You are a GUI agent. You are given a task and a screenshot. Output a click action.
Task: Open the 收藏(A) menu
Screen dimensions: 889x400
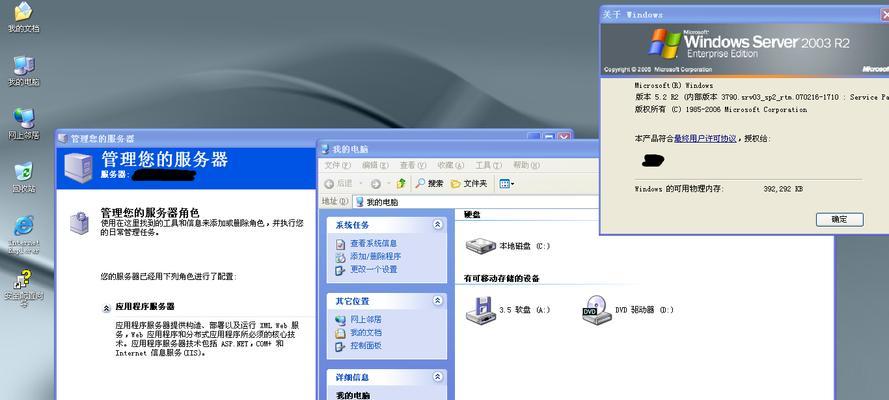(x=450, y=165)
